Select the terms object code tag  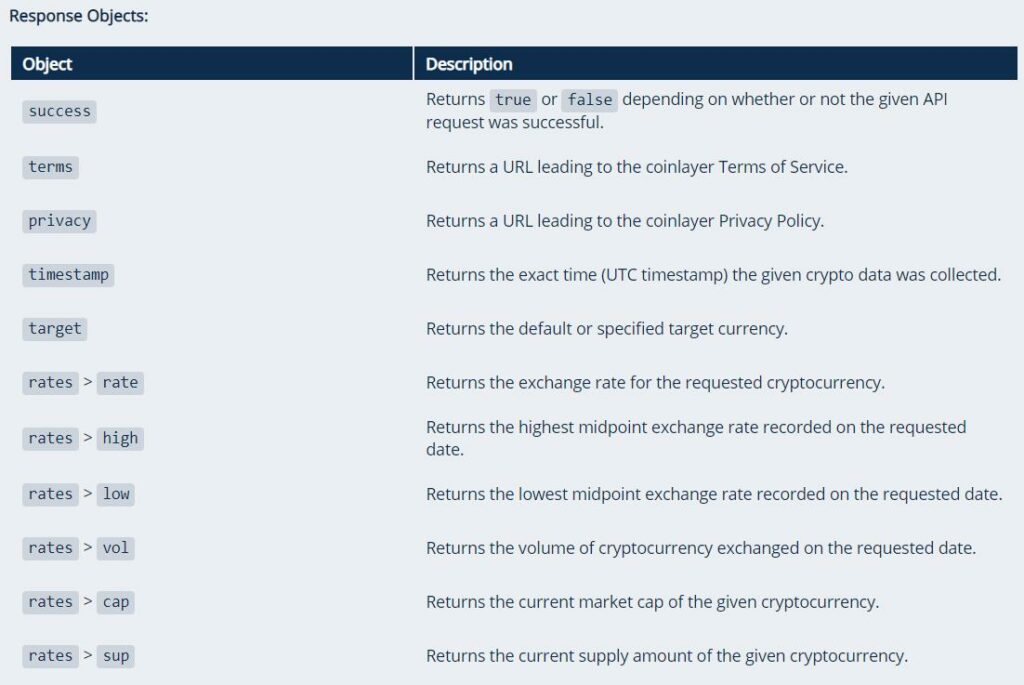[50, 167]
